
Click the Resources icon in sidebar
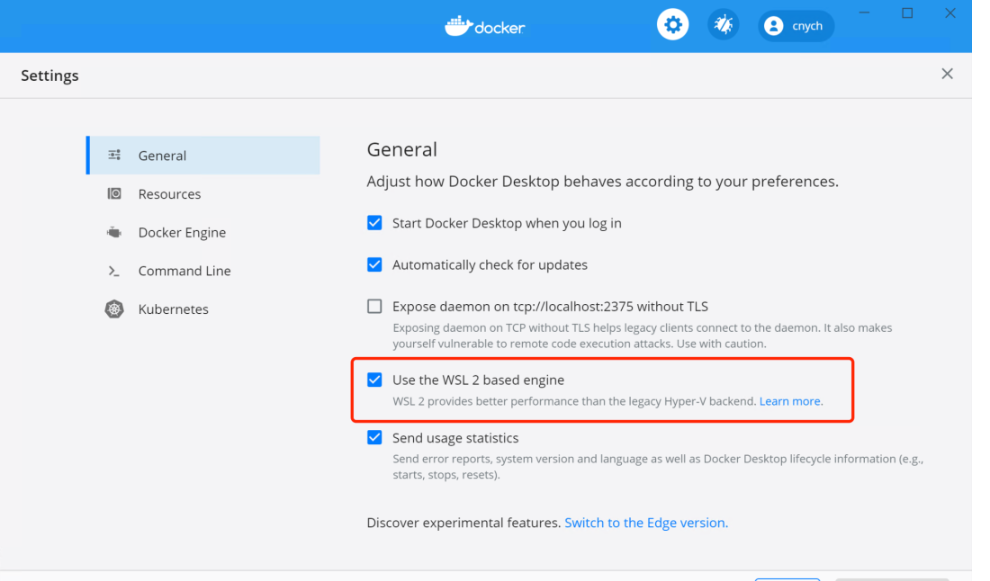click(x=114, y=193)
